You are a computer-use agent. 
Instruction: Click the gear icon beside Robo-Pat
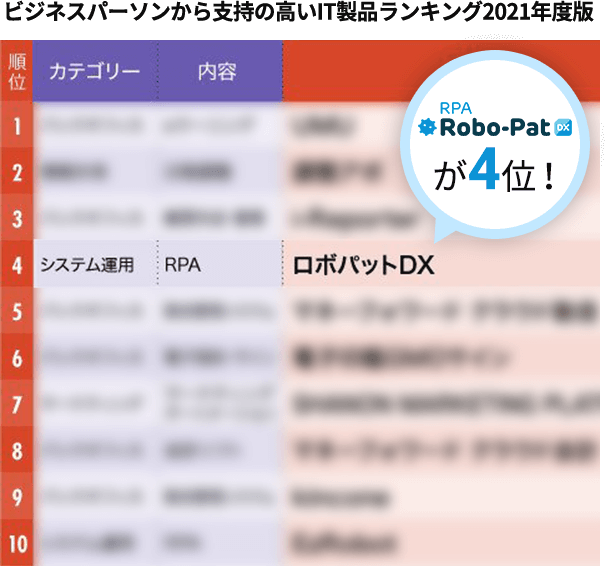point(427,127)
